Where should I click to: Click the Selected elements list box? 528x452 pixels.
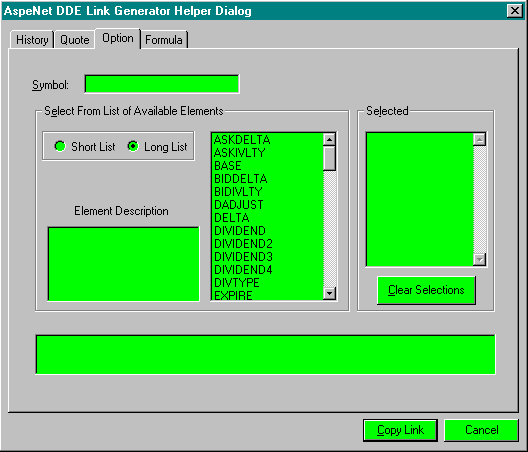[420, 199]
